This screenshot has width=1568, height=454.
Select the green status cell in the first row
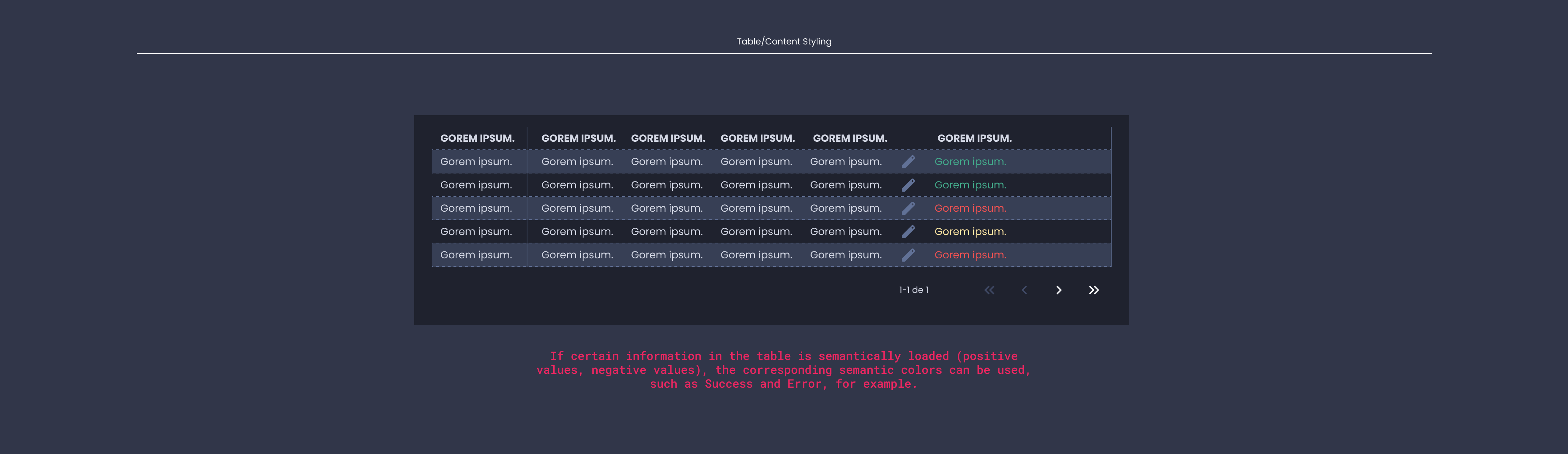[970, 161]
